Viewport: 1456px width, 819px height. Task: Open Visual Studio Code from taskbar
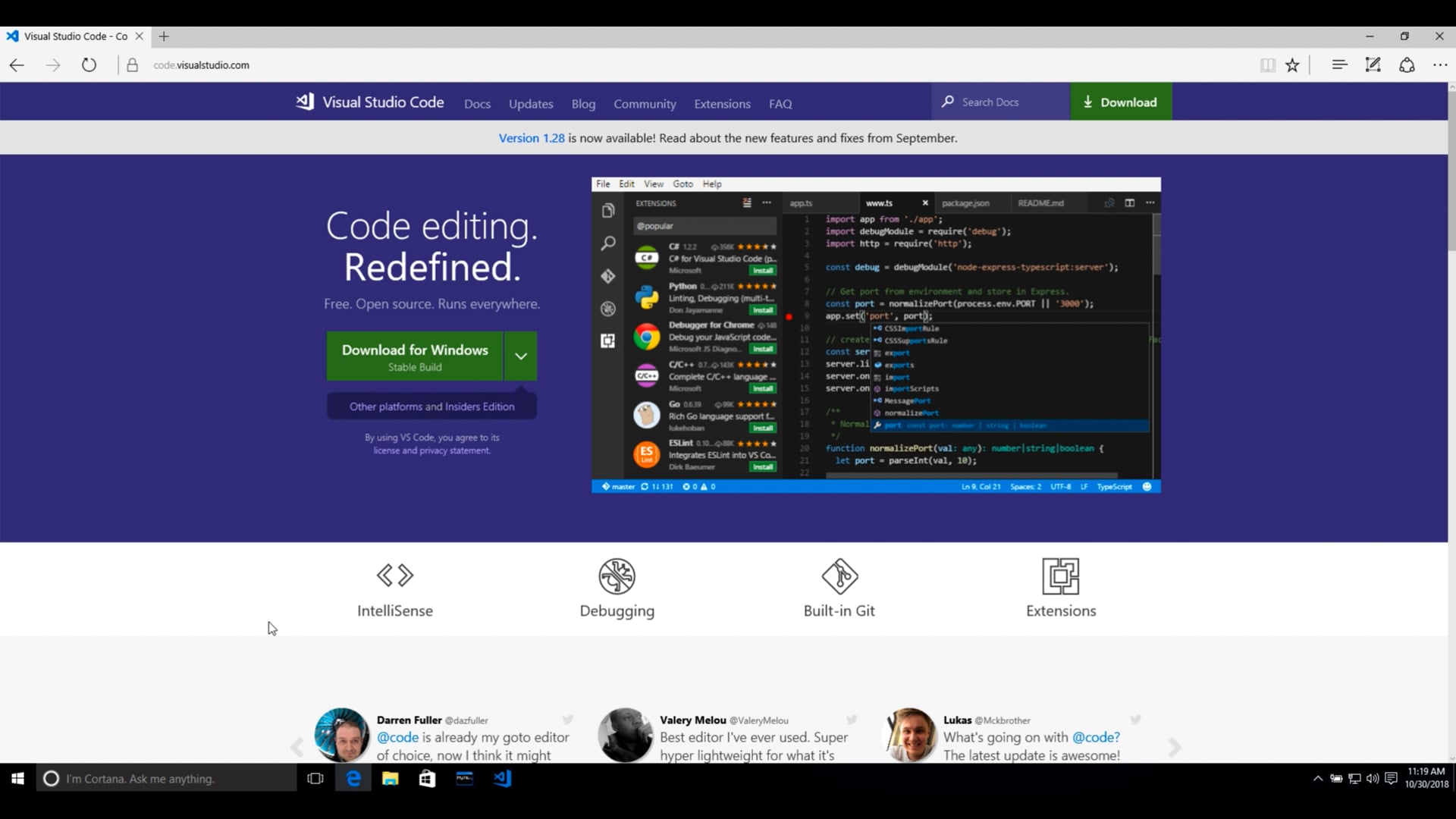pos(502,779)
